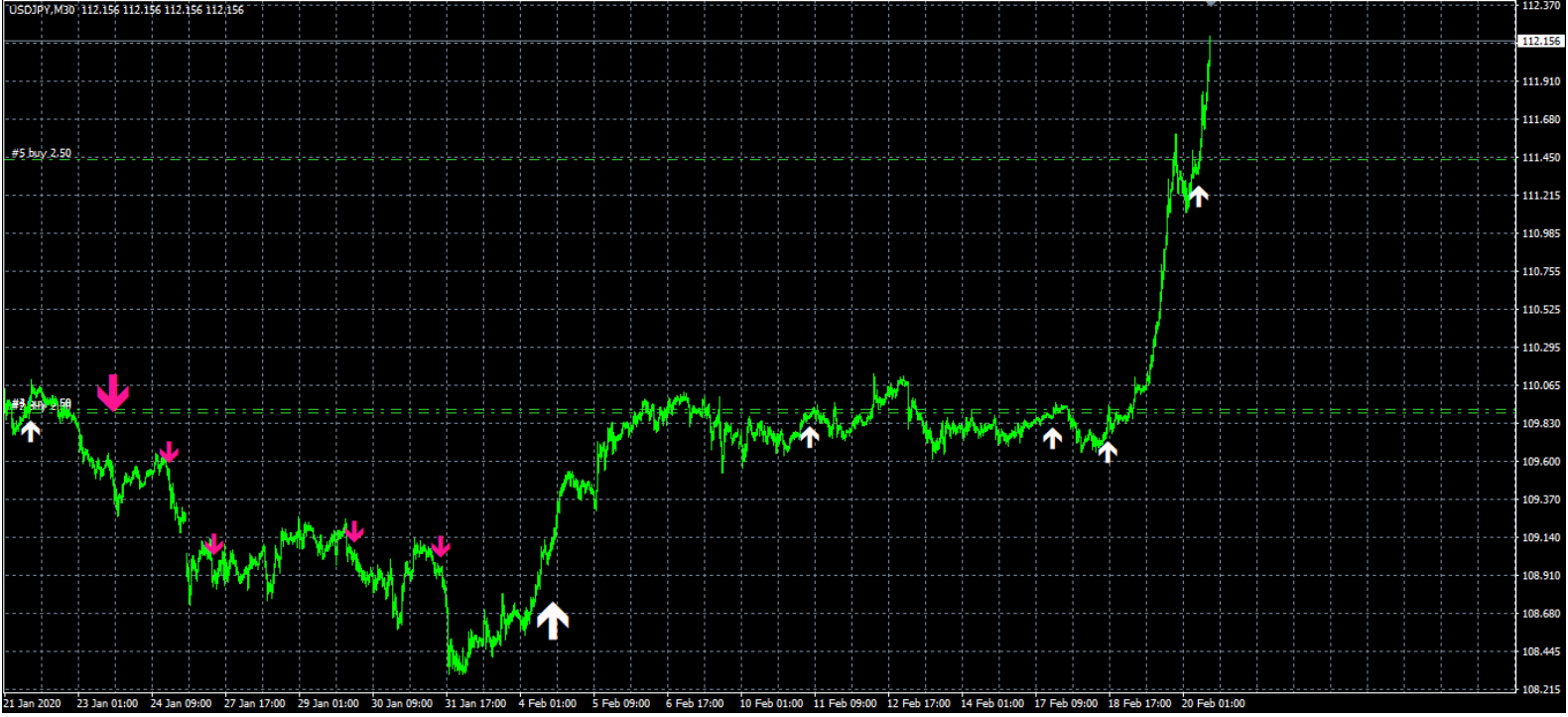Click the 31 Jan 17:00 time label
The height and width of the screenshot is (717, 1568).
[475, 703]
